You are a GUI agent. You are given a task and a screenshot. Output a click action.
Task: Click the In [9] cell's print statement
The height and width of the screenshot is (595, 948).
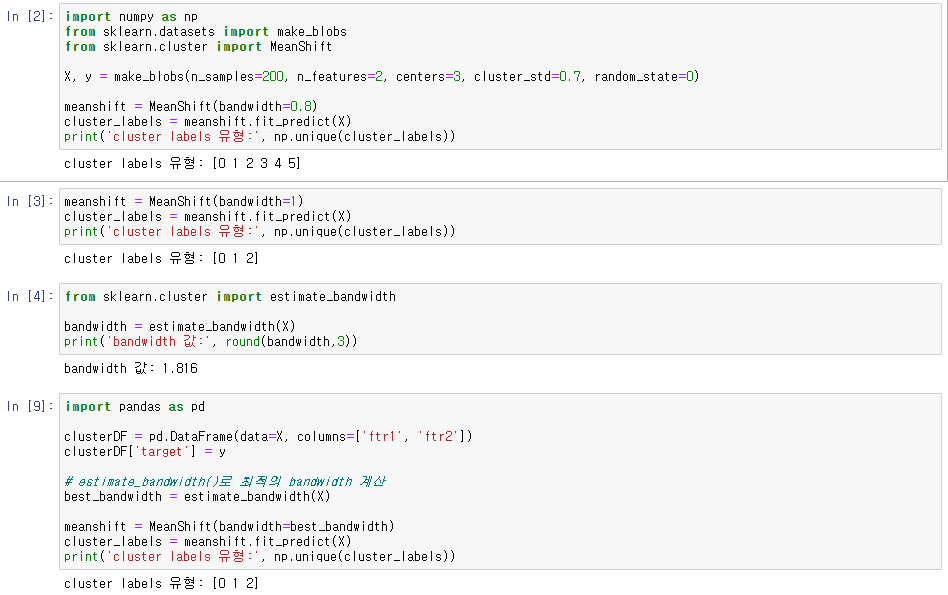click(260, 557)
